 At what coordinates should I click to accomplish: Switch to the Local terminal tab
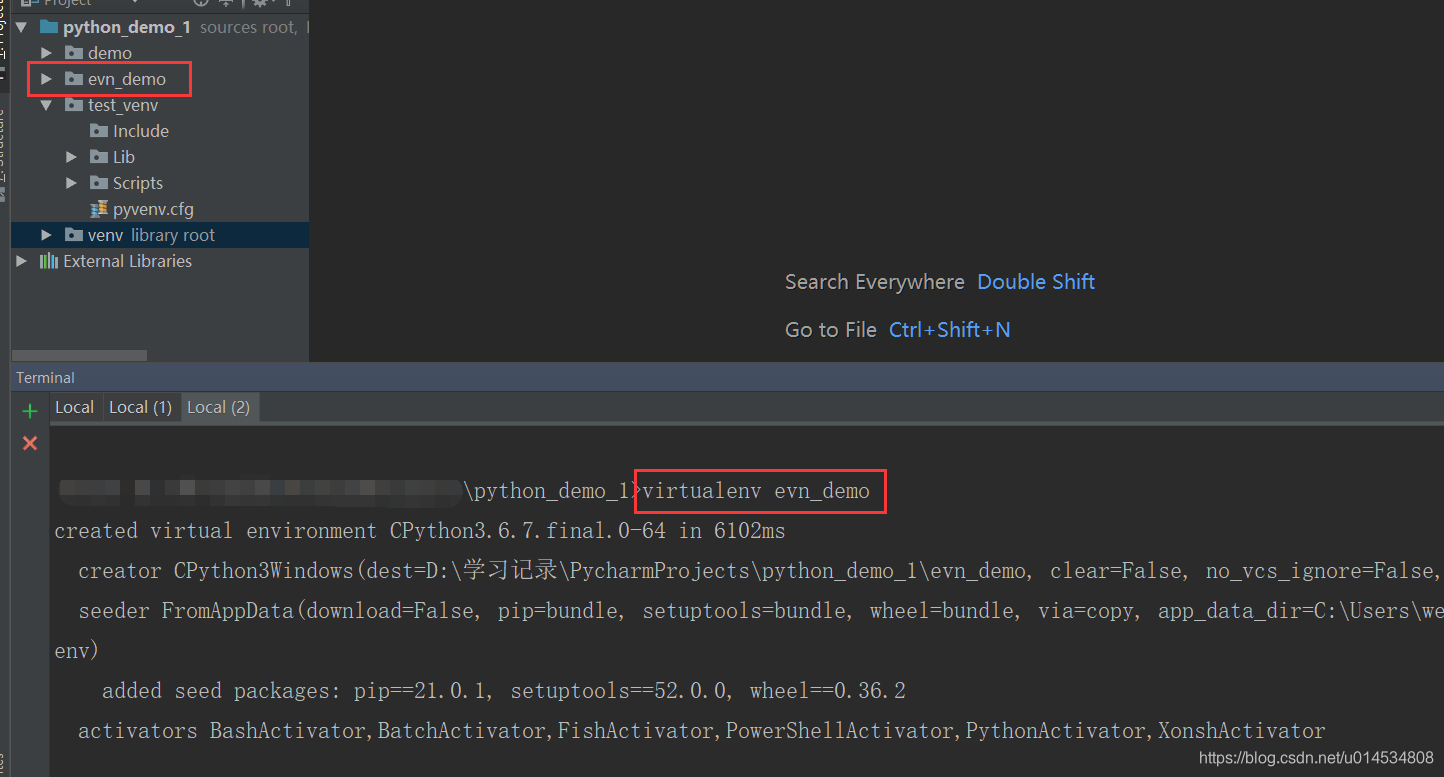pyautogui.click(x=74, y=406)
